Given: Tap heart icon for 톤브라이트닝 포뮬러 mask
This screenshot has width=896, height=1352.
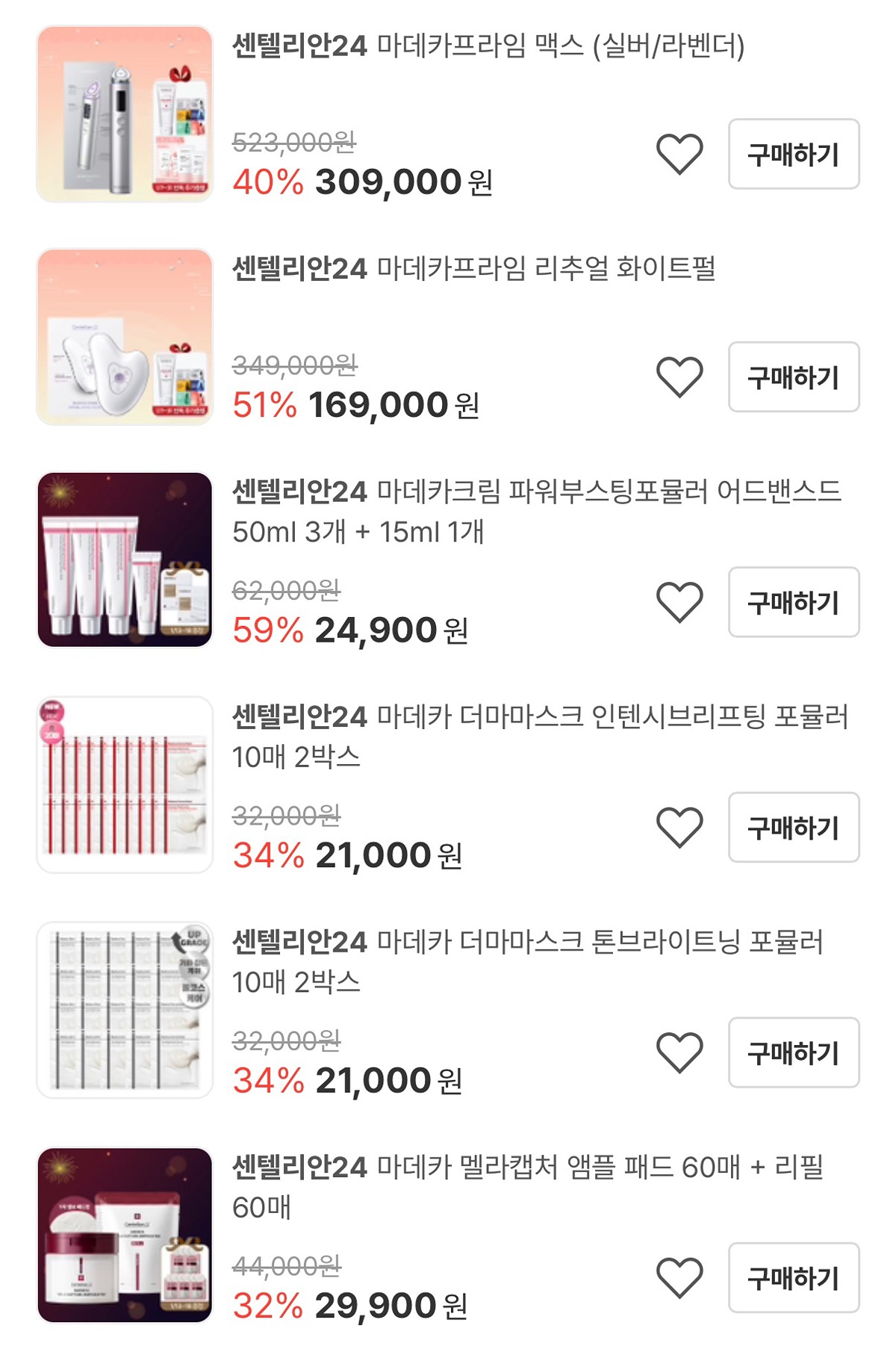Looking at the screenshot, I should [679, 1052].
